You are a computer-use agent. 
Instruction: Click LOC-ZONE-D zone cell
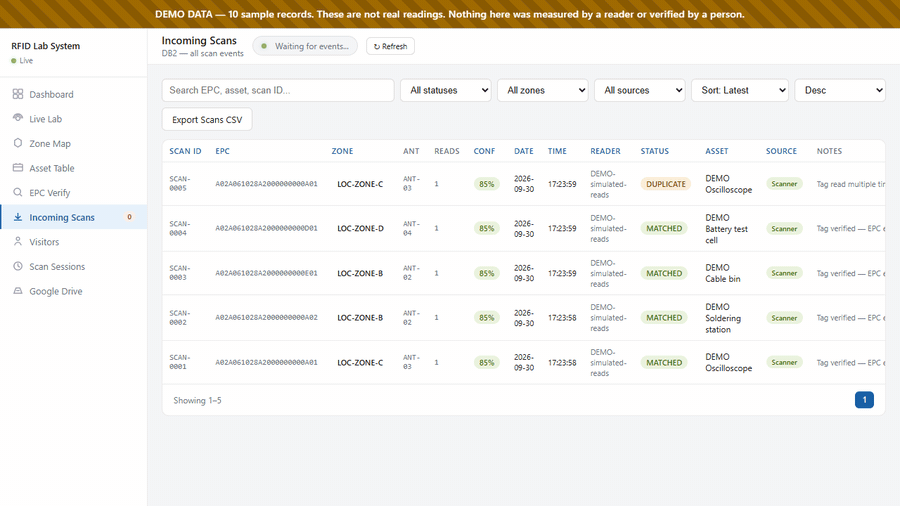click(360, 228)
